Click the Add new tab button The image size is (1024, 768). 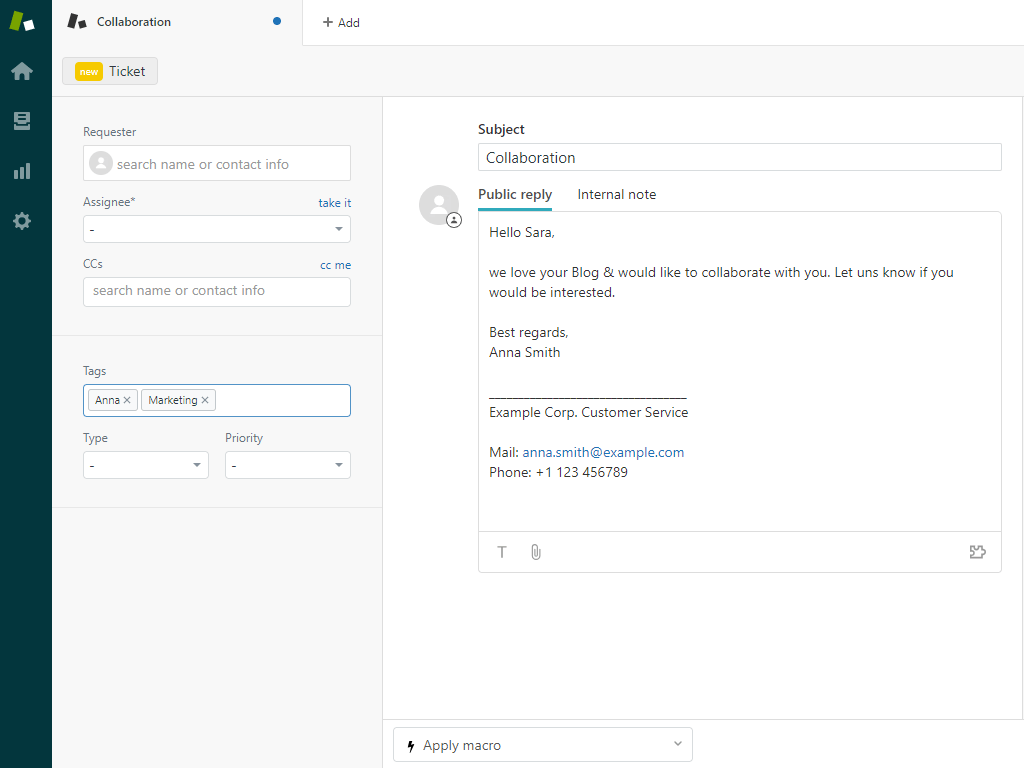pos(341,22)
